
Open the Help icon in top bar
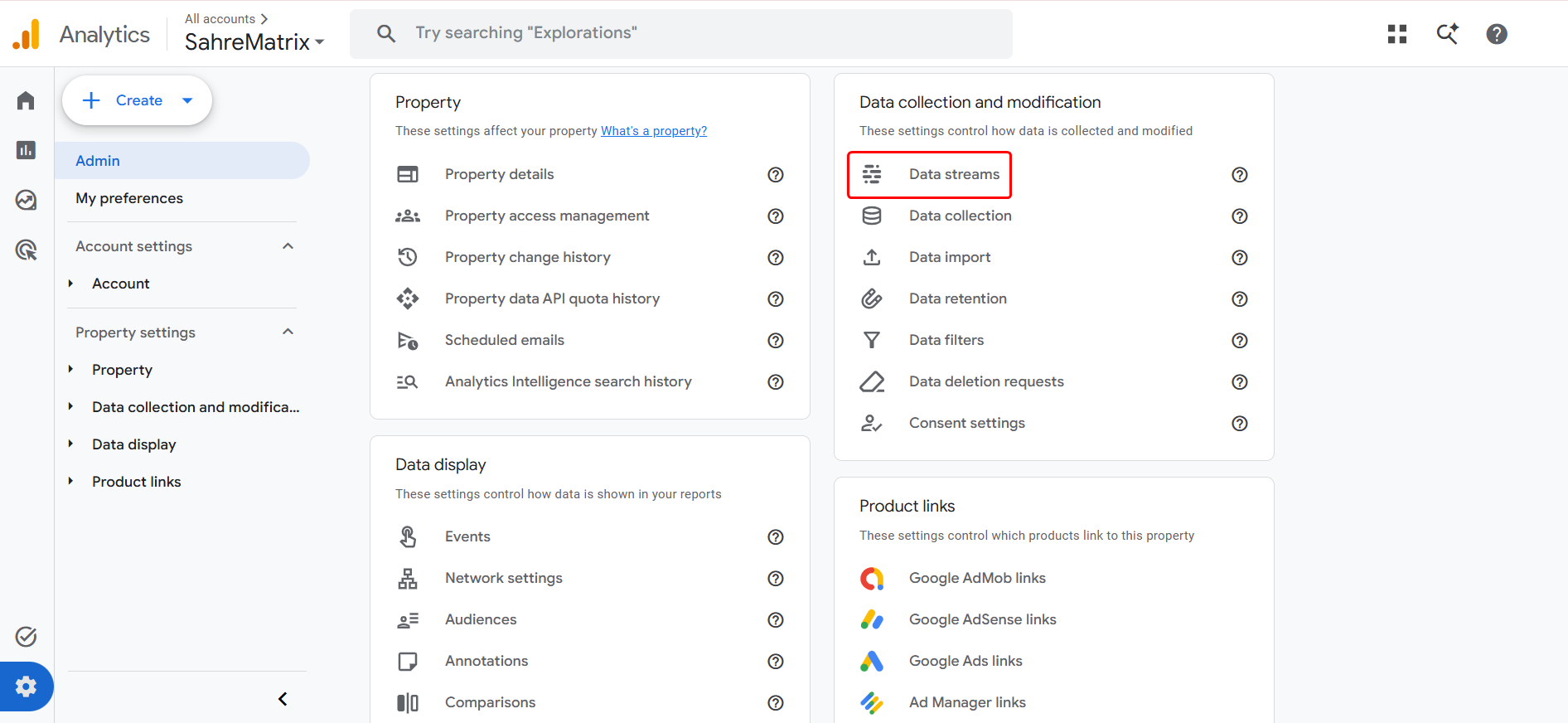point(1497,34)
